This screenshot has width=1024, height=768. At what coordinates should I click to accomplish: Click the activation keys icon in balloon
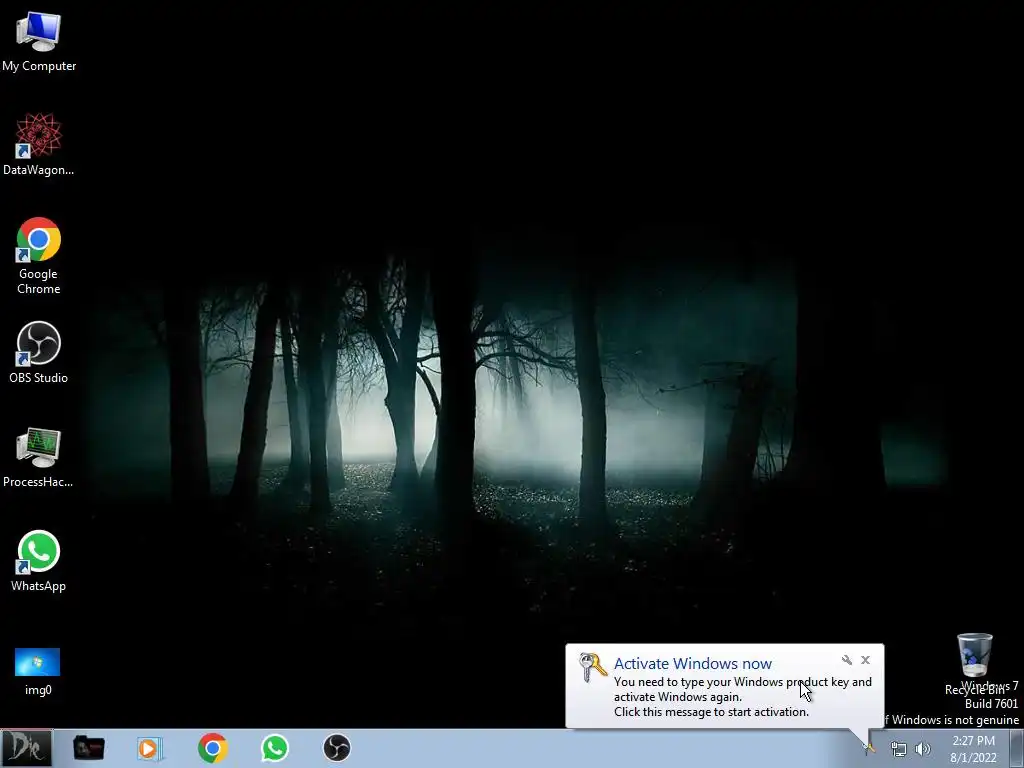(593, 668)
